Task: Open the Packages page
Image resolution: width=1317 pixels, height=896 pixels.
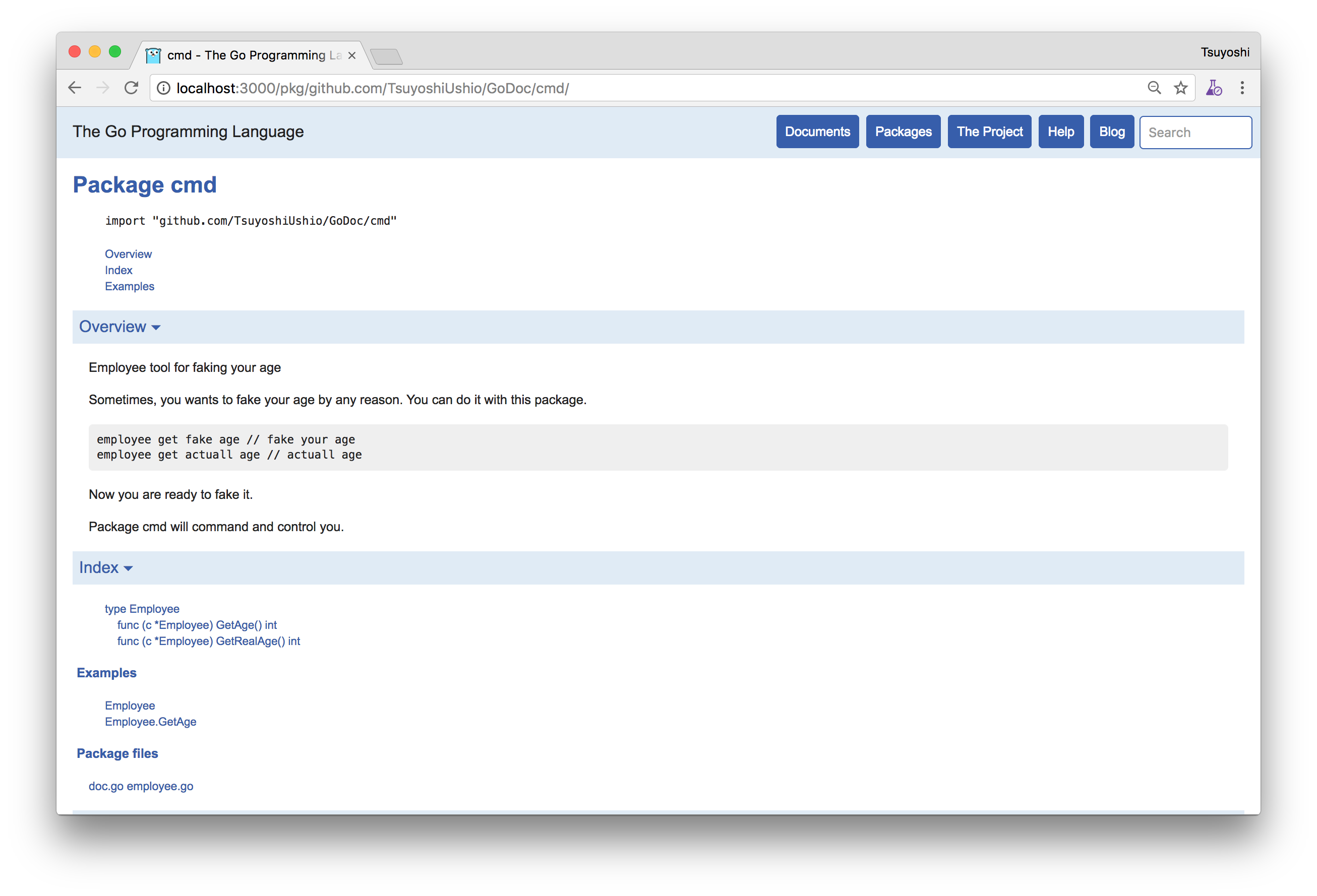Action: coord(903,132)
